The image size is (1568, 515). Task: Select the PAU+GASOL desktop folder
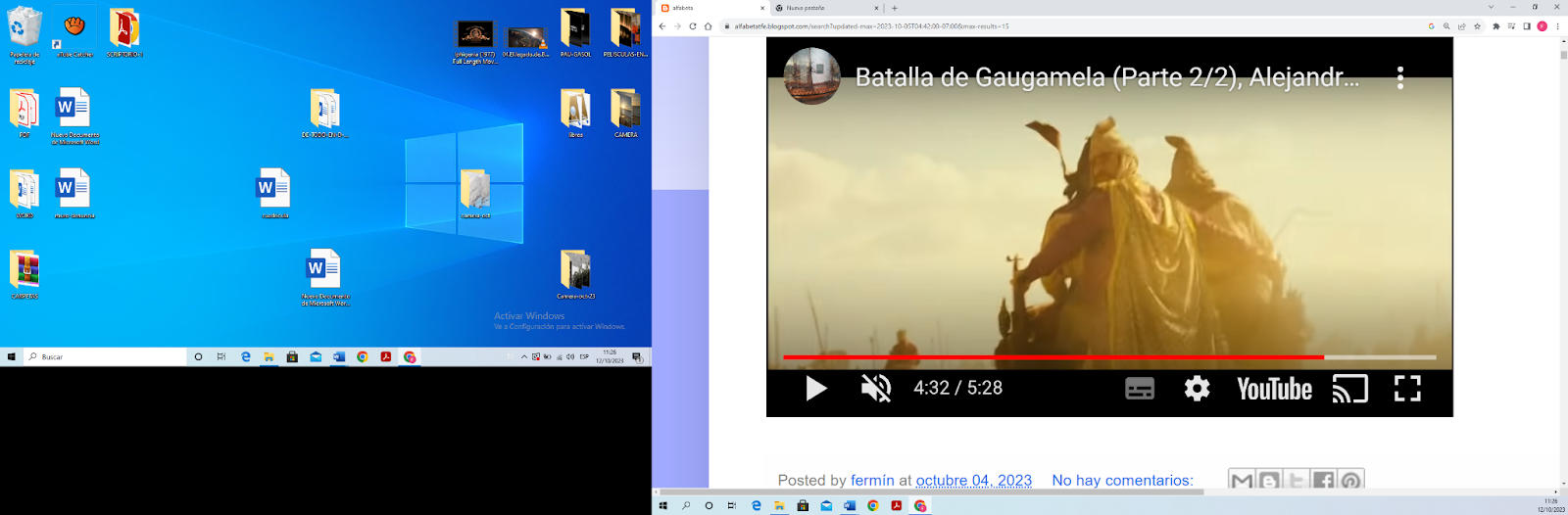pos(575,33)
